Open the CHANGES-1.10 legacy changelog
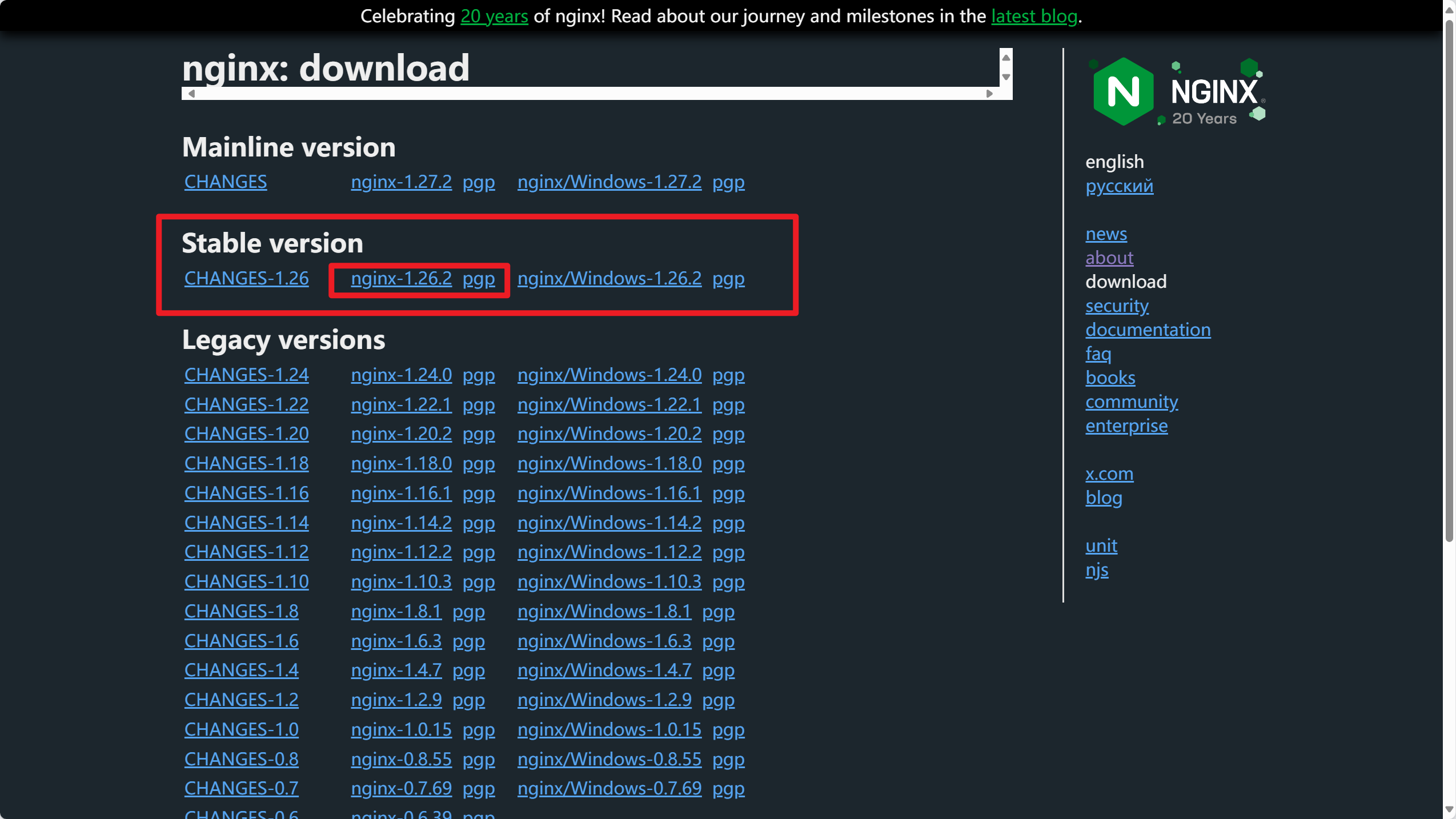 [246, 582]
